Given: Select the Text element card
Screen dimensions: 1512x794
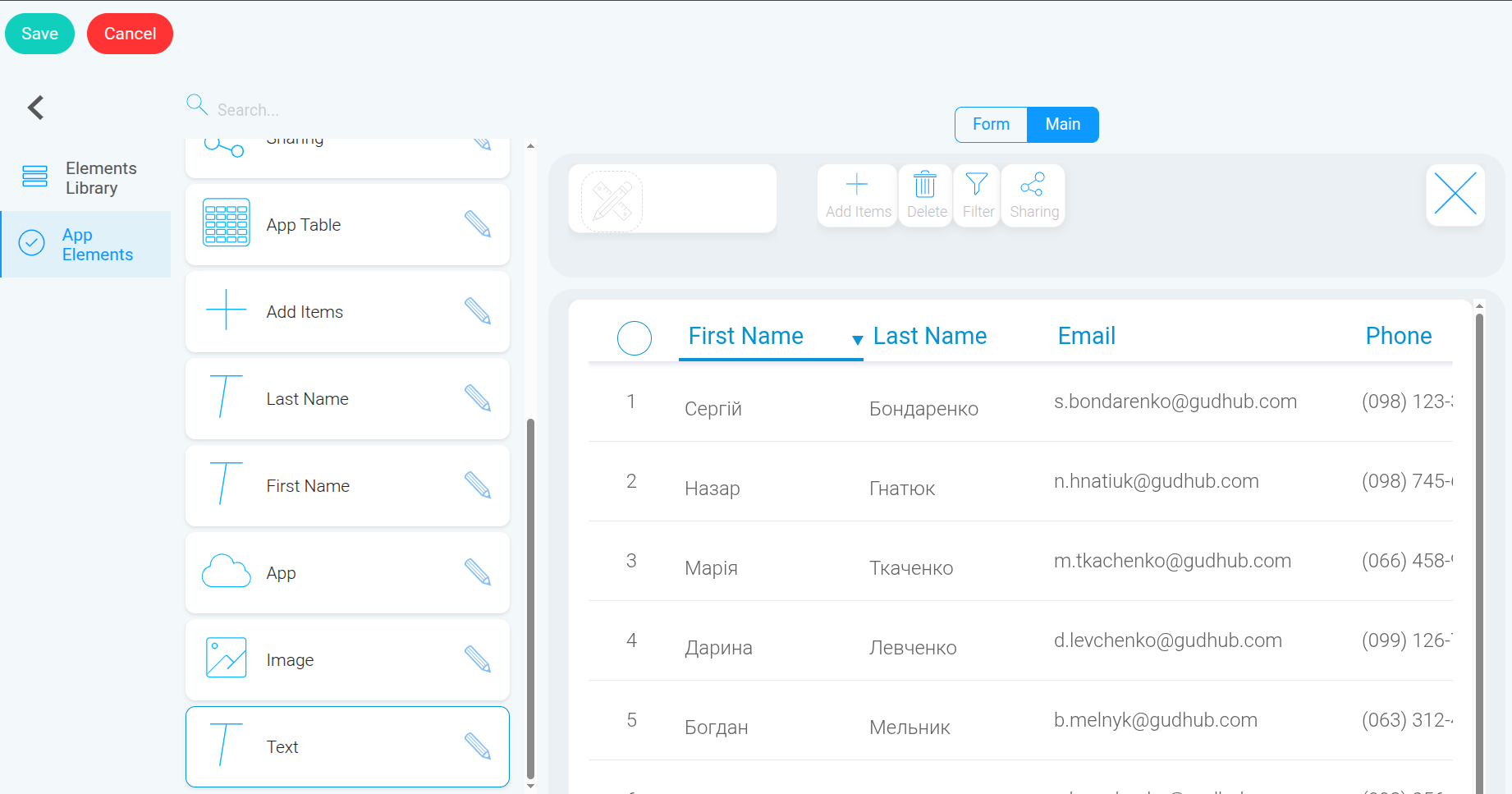Looking at the screenshot, I should (347, 746).
